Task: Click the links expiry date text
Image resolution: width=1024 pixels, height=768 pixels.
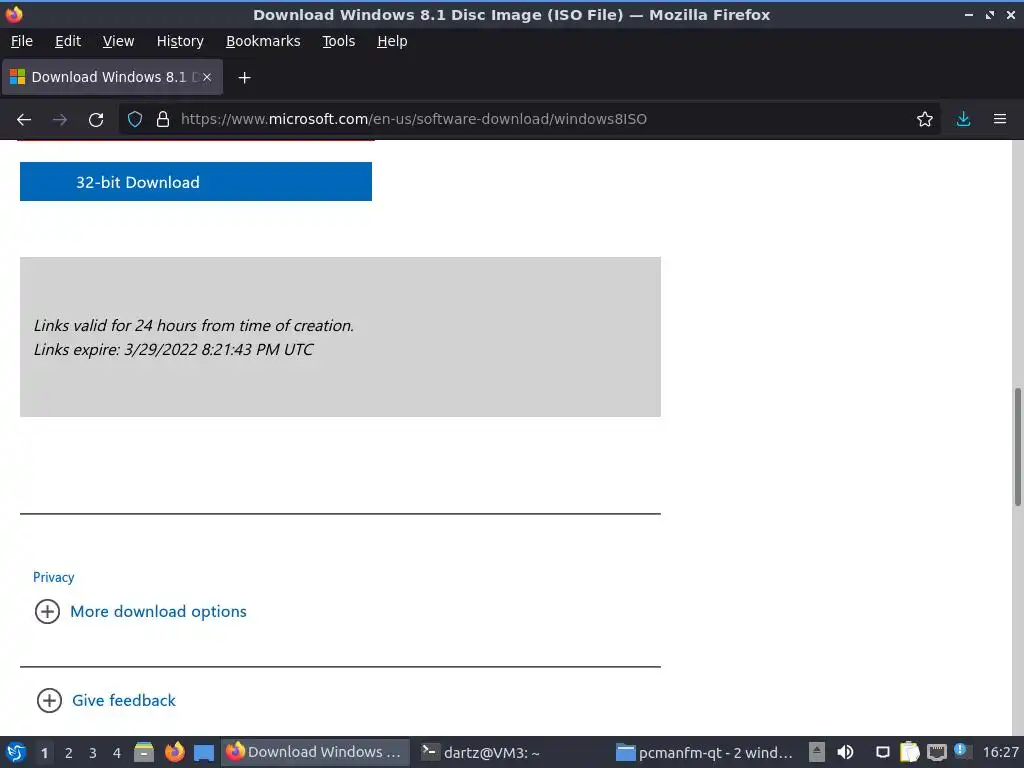Action: click(x=174, y=349)
